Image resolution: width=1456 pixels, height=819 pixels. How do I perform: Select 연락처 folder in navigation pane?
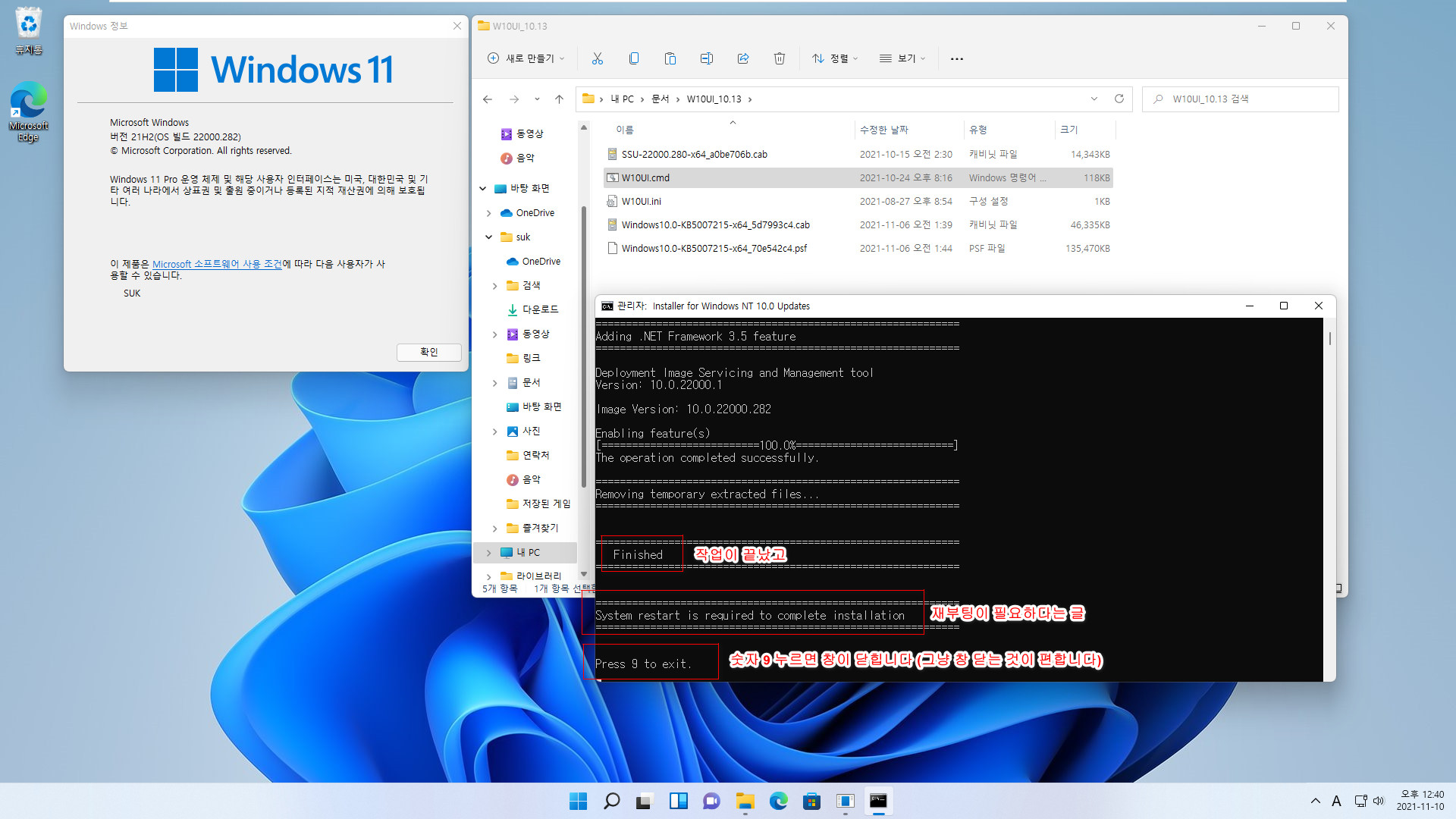(x=528, y=455)
